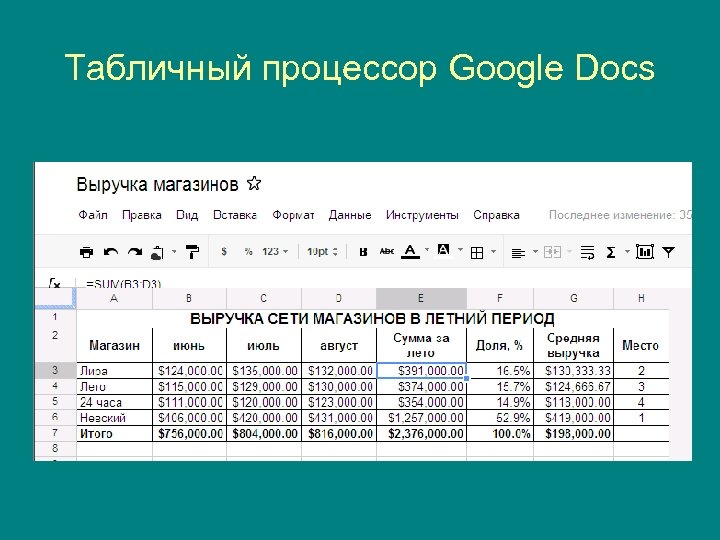Click the Итого cell
720x540 pixels.
pyautogui.click(x=114, y=433)
